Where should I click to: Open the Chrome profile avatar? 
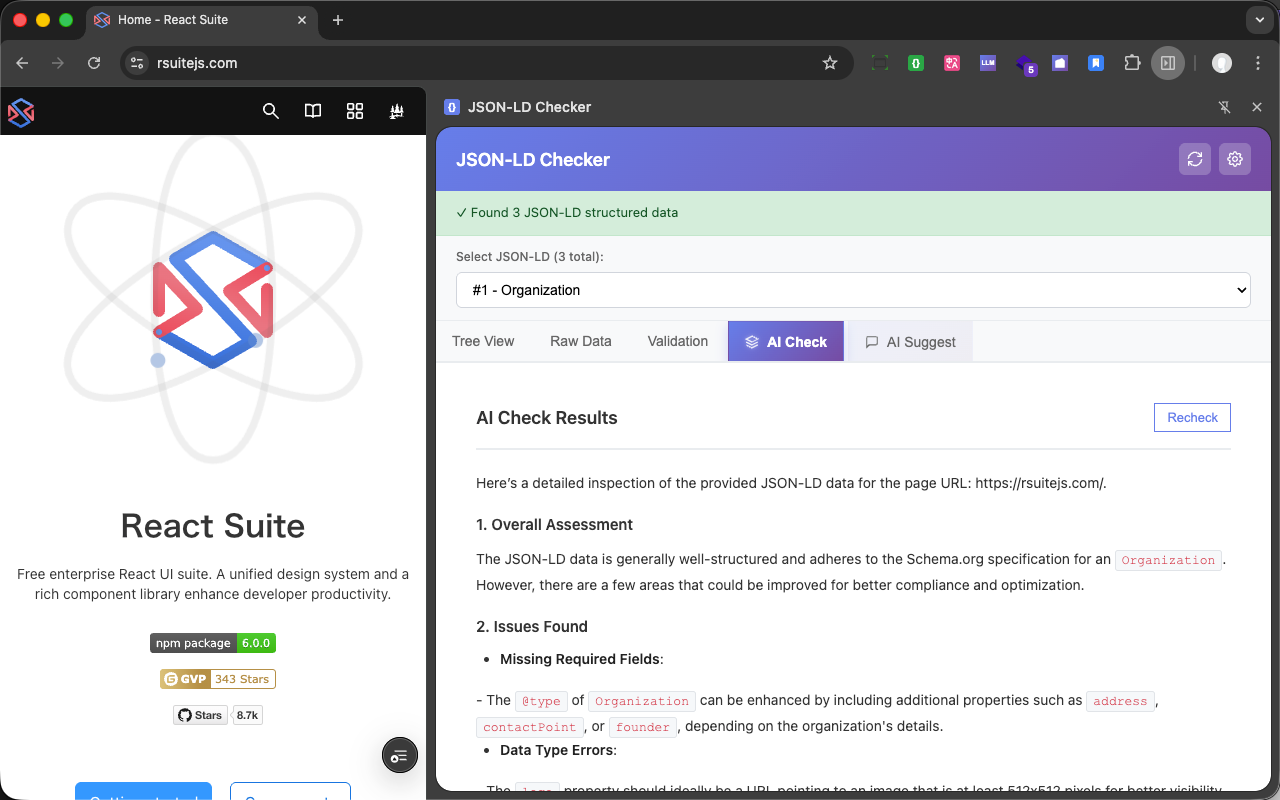click(x=1222, y=63)
